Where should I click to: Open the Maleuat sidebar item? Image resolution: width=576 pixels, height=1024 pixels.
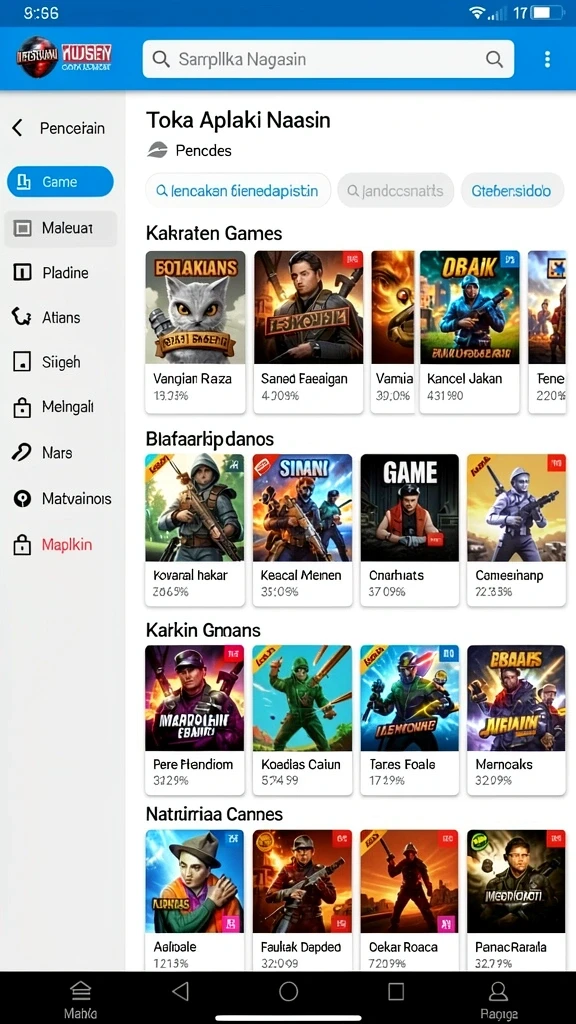(x=60, y=228)
